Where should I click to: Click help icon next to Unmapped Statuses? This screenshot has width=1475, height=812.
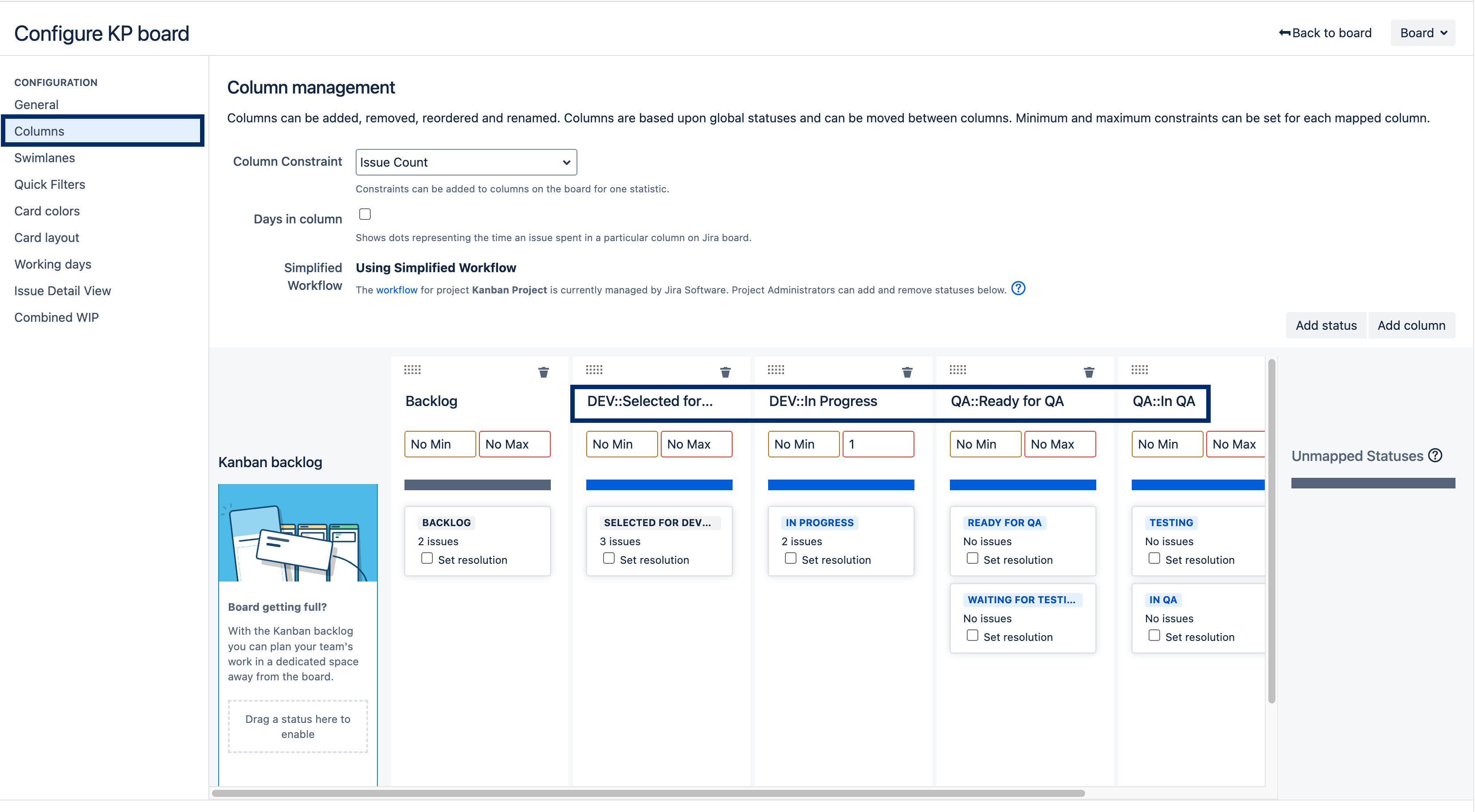(x=1435, y=456)
